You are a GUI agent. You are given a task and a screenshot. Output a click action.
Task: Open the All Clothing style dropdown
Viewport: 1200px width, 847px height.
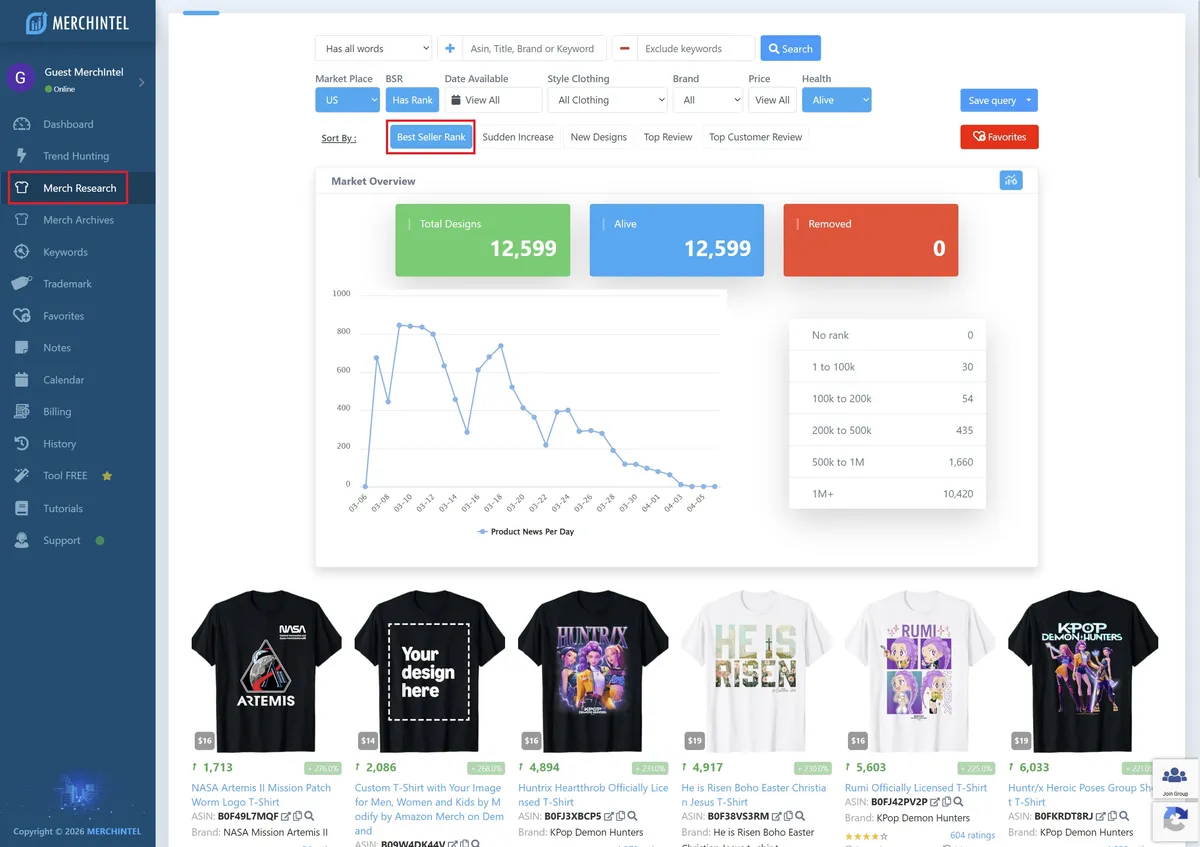click(x=607, y=99)
